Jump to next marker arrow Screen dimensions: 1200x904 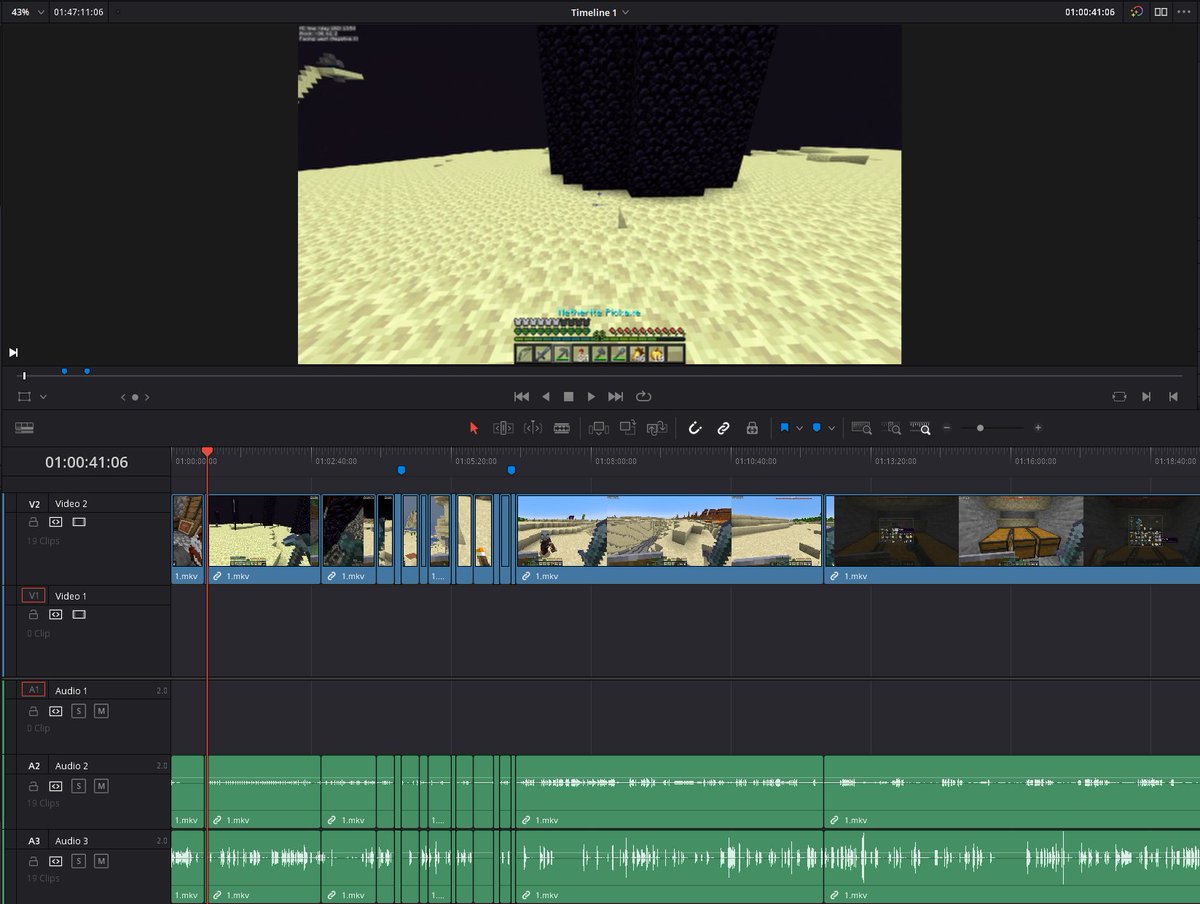[147, 397]
